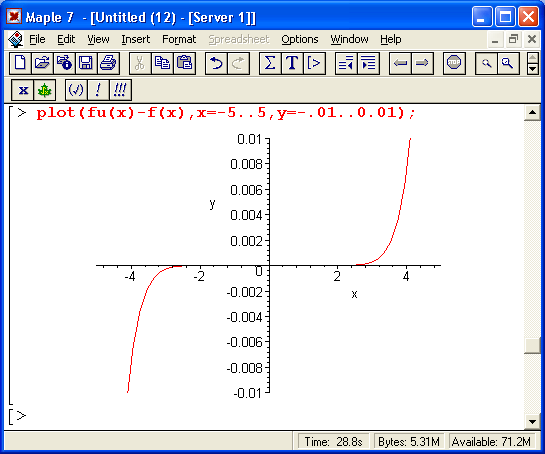
Task: Execute worksheet with triple exclamation icon
Action: pyautogui.click(x=120, y=90)
